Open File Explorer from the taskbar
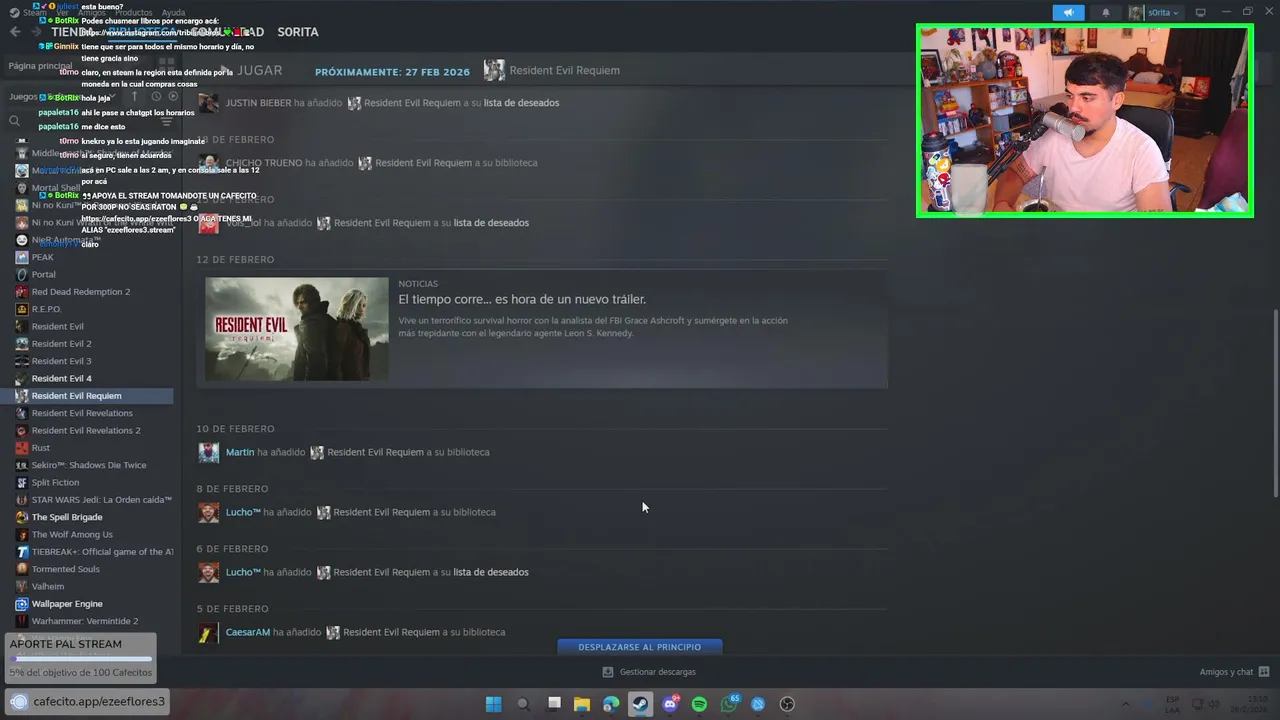The image size is (1280, 720). click(582, 704)
